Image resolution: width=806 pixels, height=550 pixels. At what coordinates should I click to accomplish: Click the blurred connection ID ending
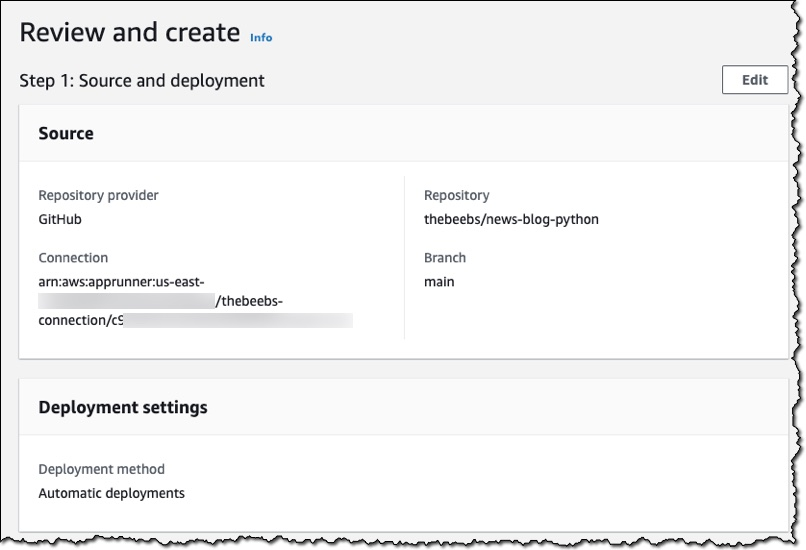(x=240, y=320)
